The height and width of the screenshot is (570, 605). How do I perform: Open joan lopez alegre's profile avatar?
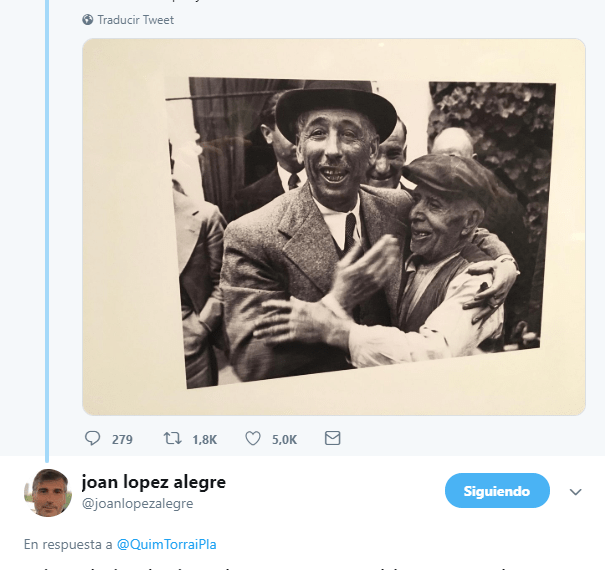[47, 492]
